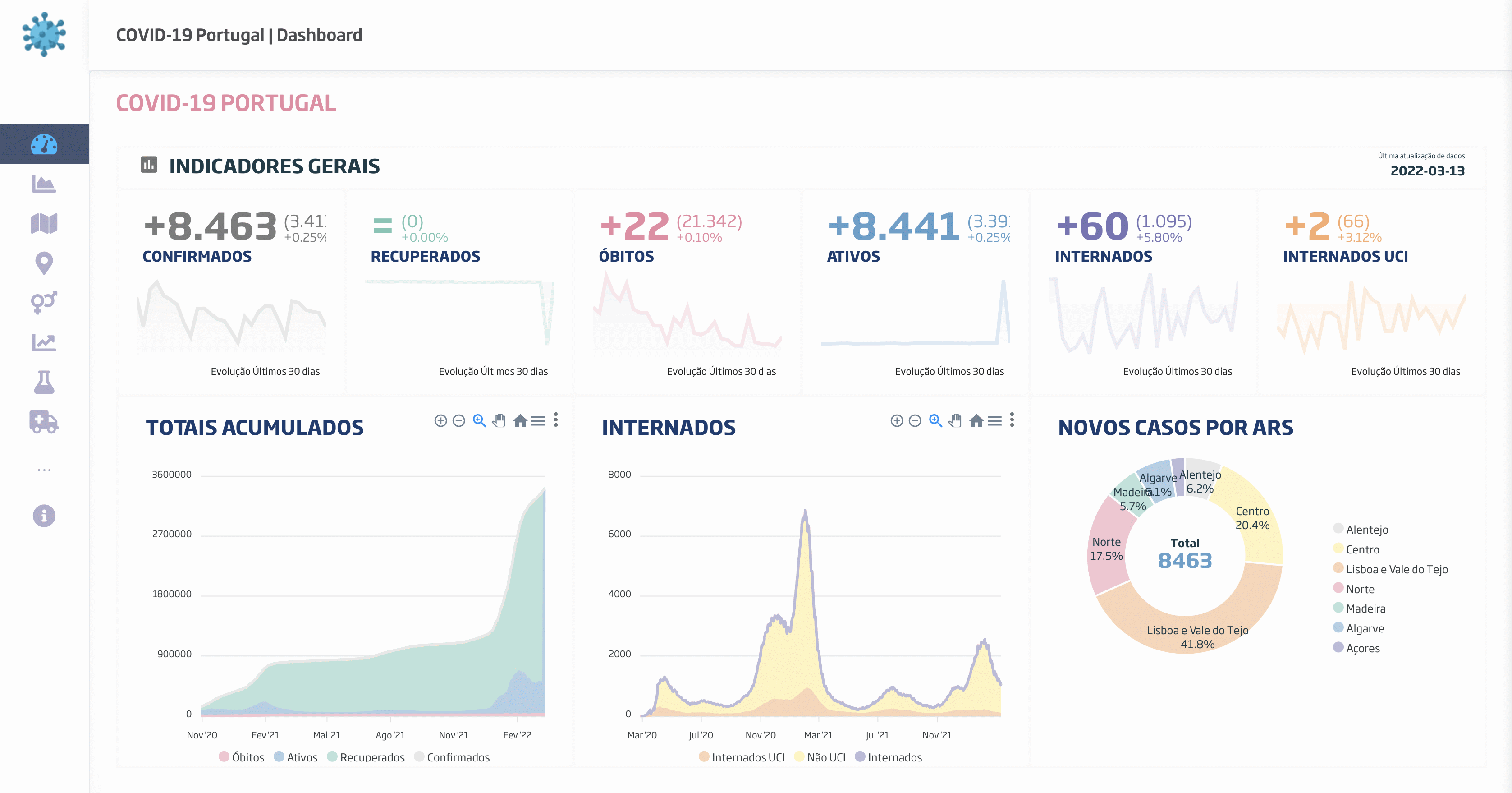The image size is (1512, 793).
Task: Open the three-dot options for Internados card
Action: [x=1012, y=420]
